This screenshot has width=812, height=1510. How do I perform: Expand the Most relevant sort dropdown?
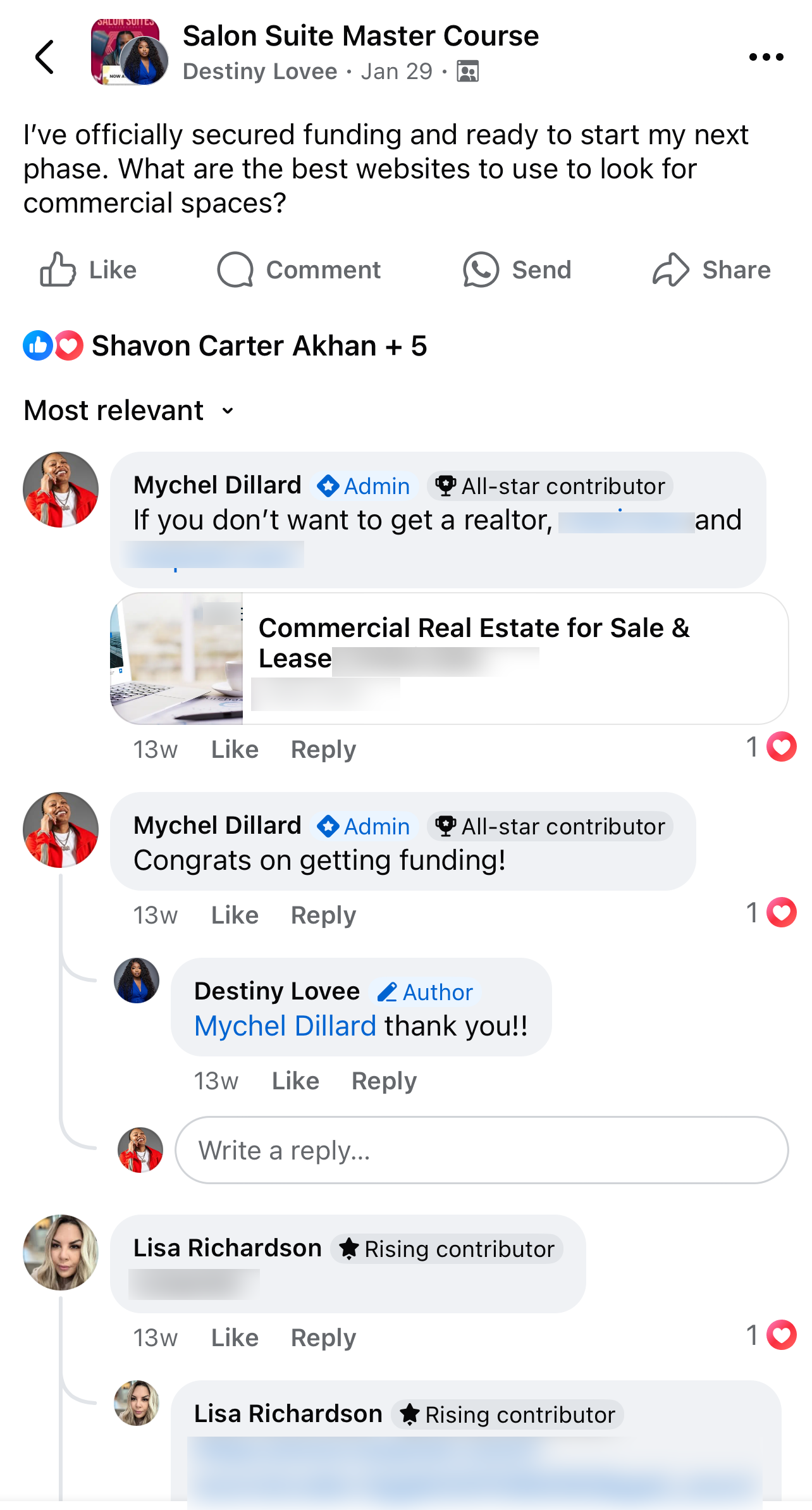pyautogui.click(x=129, y=411)
